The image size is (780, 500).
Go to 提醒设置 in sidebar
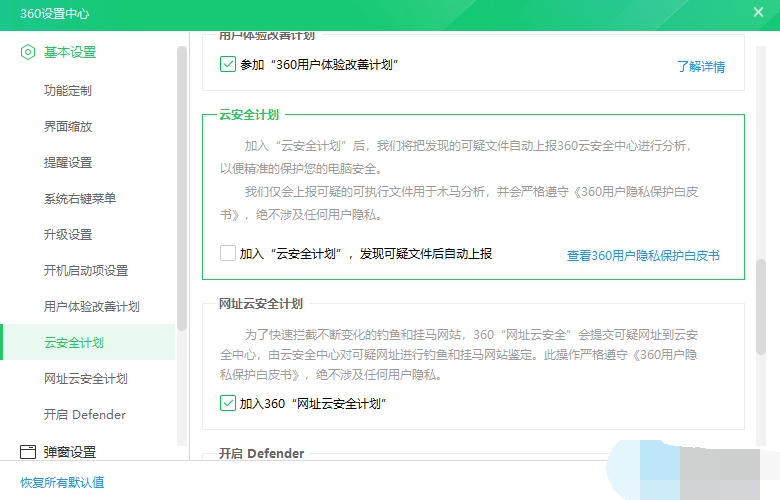pyautogui.click(x=68, y=162)
